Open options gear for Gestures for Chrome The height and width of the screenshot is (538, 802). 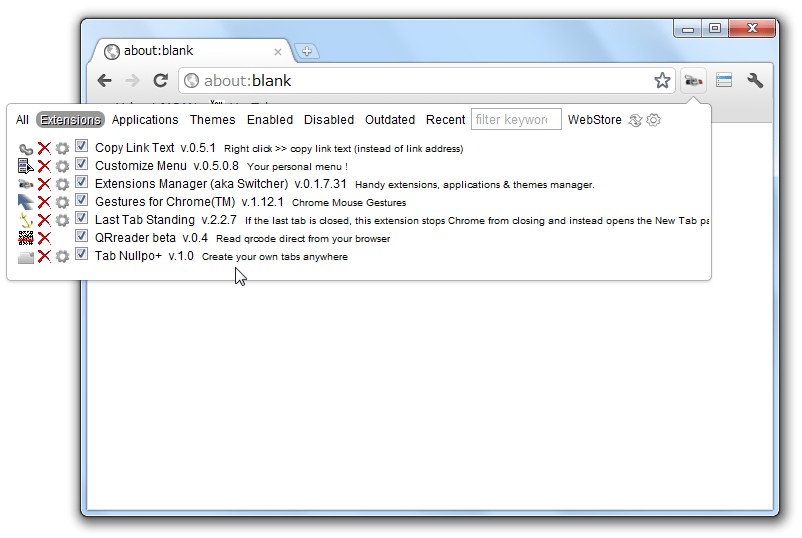62,202
